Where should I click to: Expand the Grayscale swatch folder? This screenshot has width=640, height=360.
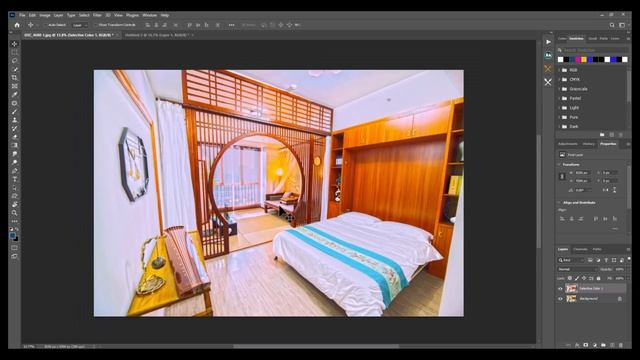tap(559, 89)
